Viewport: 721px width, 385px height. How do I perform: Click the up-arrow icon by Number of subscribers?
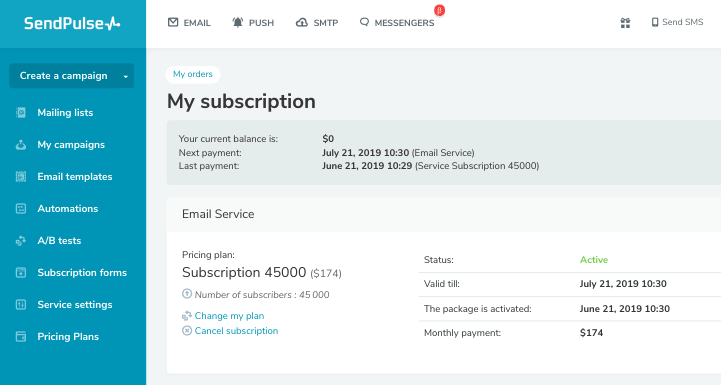(187, 293)
